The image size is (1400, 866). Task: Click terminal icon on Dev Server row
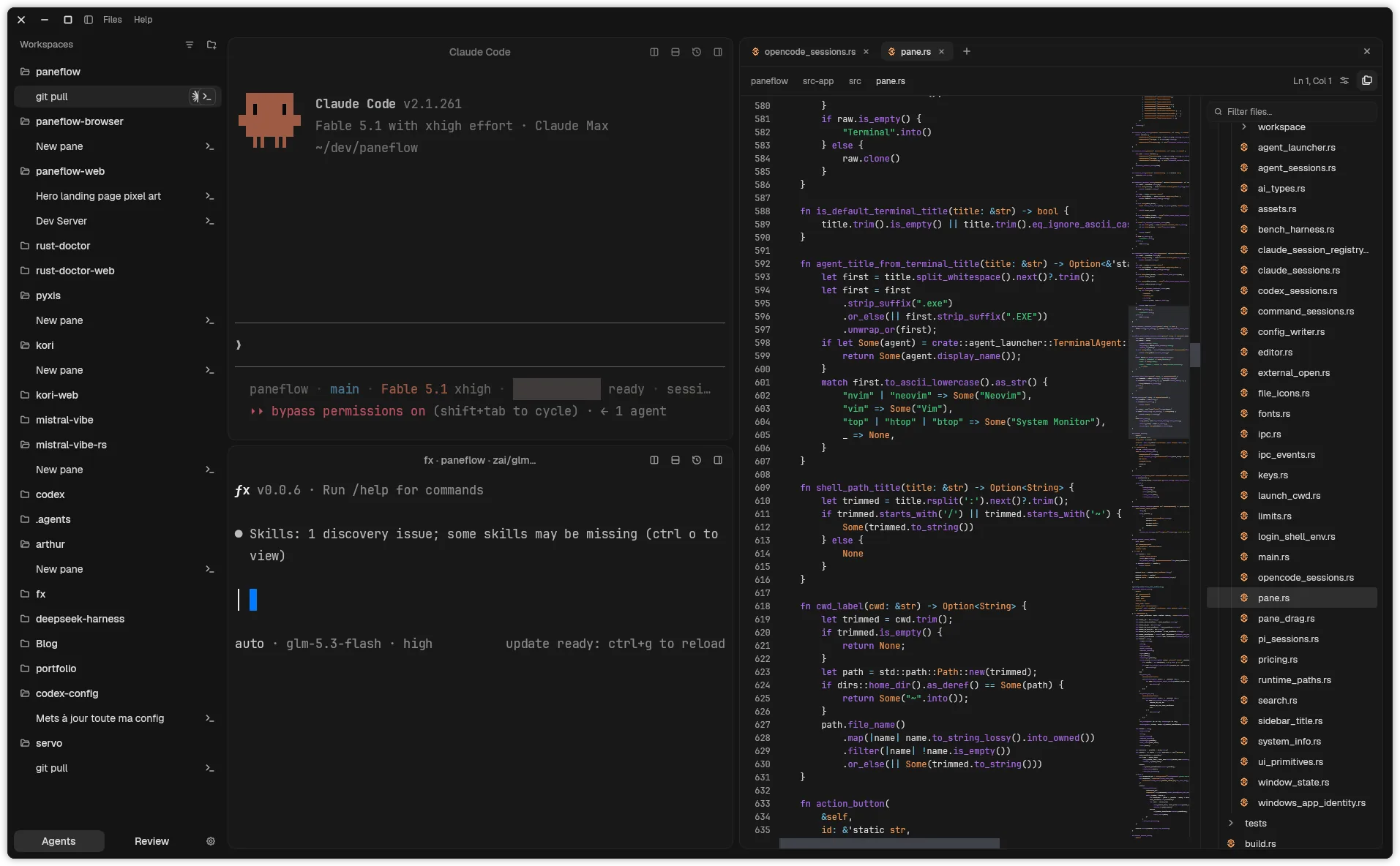point(209,221)
